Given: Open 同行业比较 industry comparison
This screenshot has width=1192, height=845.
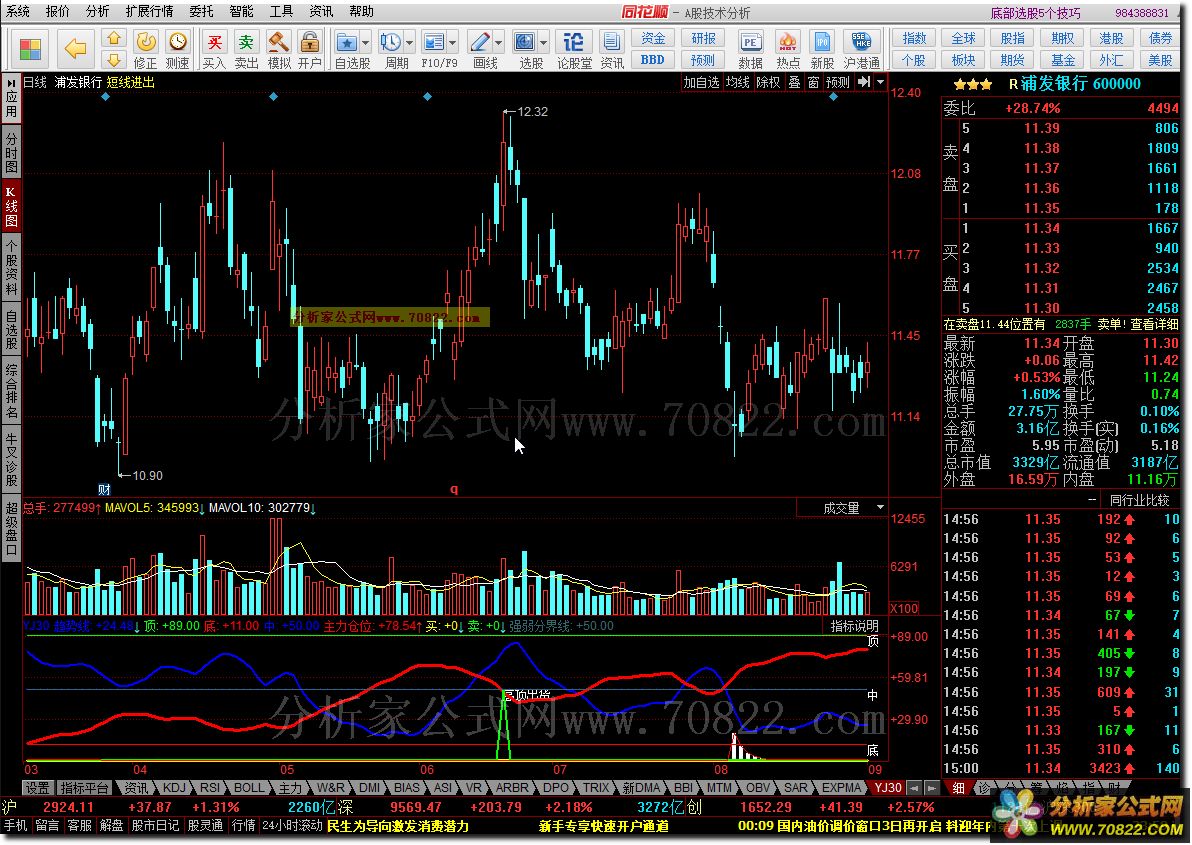Looking at the screenshot, I should [1140, 500].
